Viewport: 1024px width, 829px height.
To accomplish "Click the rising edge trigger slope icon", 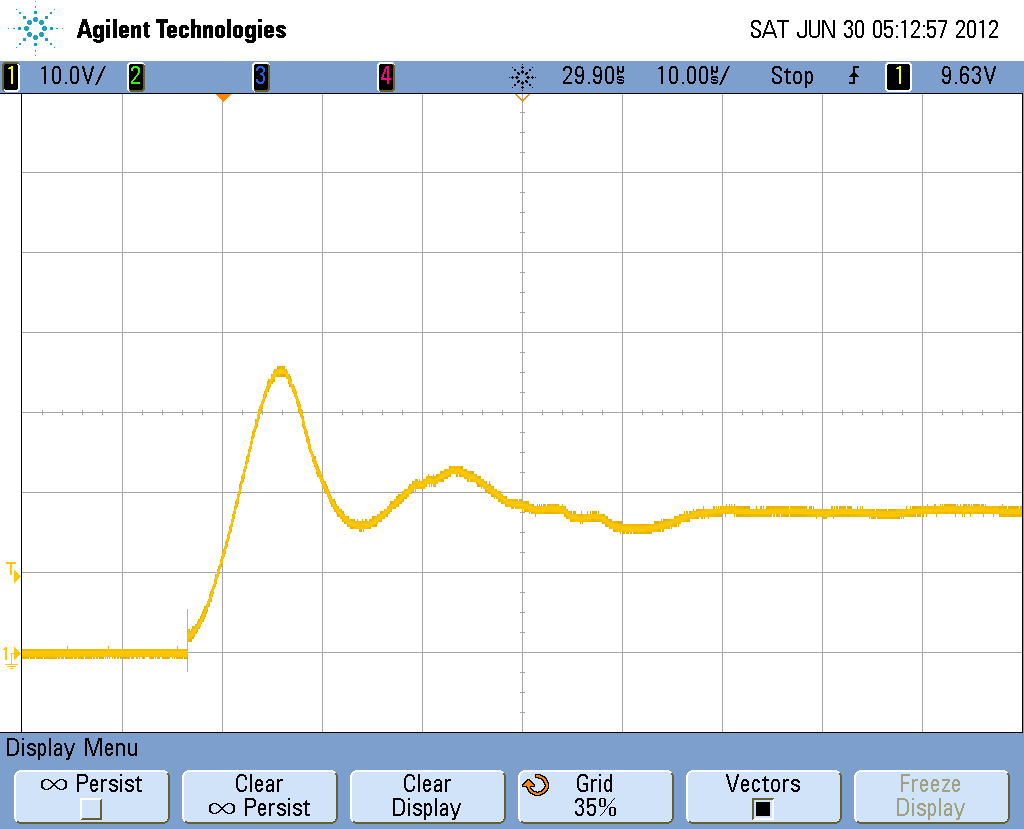I will click(853, 76).
